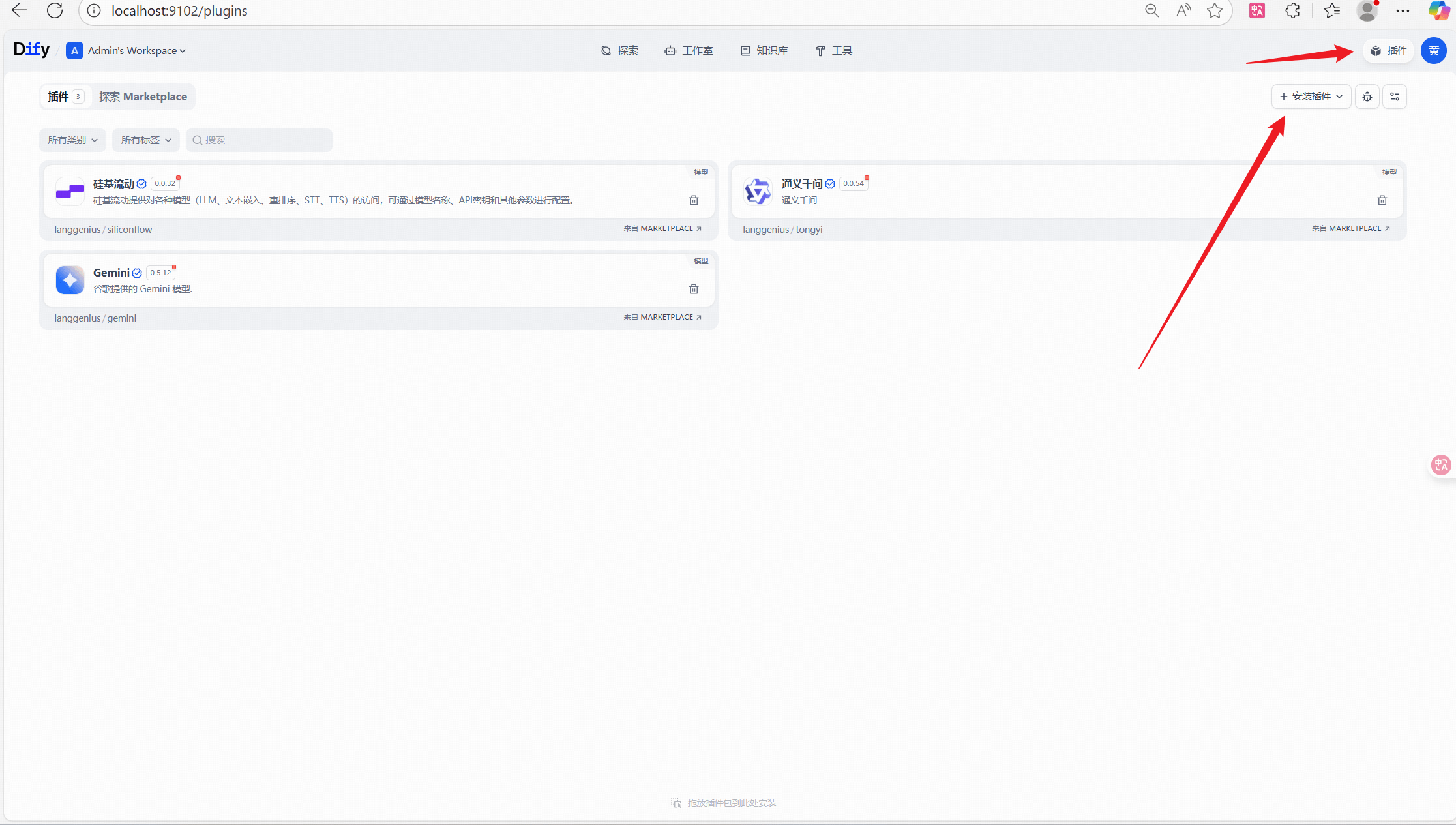Open the 黄 user avatar menu

(1433, 51)
